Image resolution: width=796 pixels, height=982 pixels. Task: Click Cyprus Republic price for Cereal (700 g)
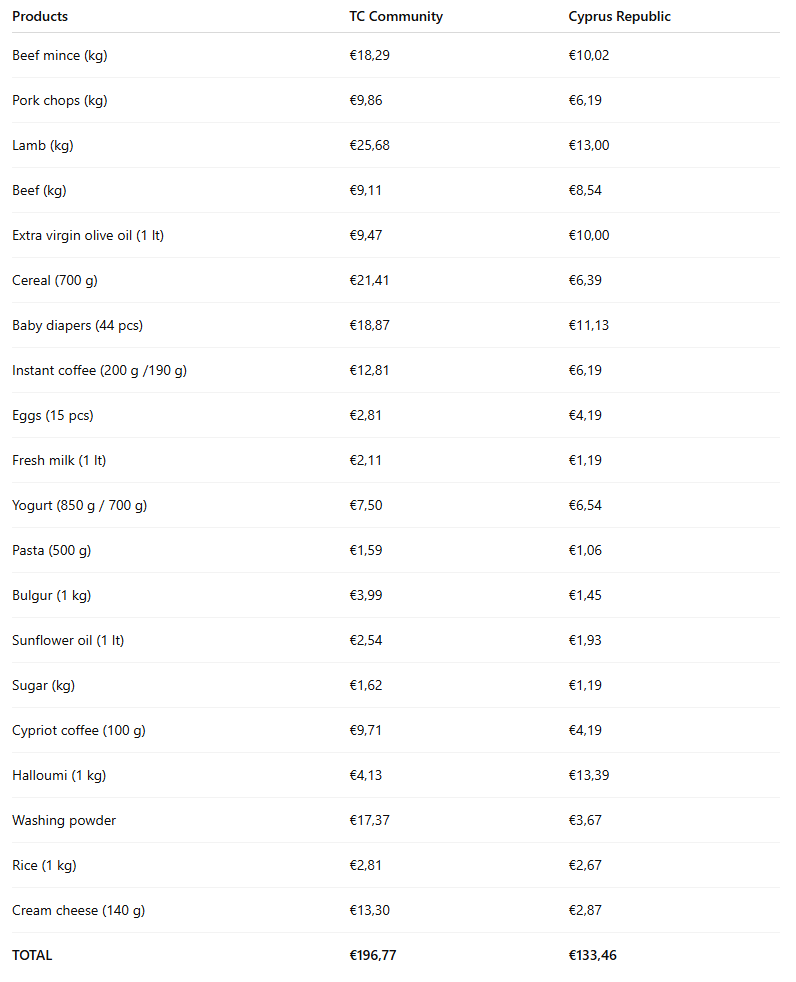585,280
